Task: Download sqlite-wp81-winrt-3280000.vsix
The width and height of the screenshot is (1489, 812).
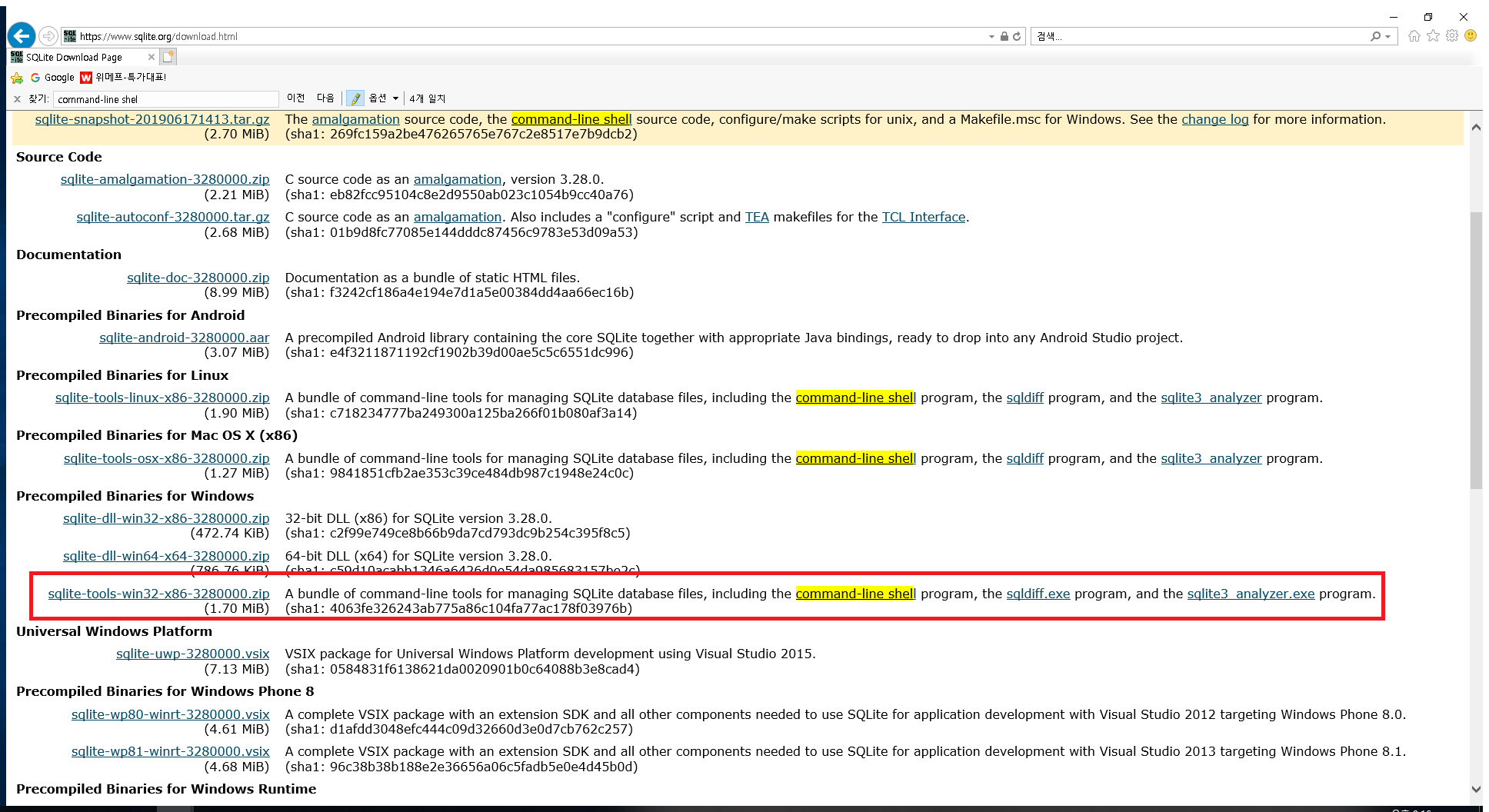Action: [x=171, y=751]
